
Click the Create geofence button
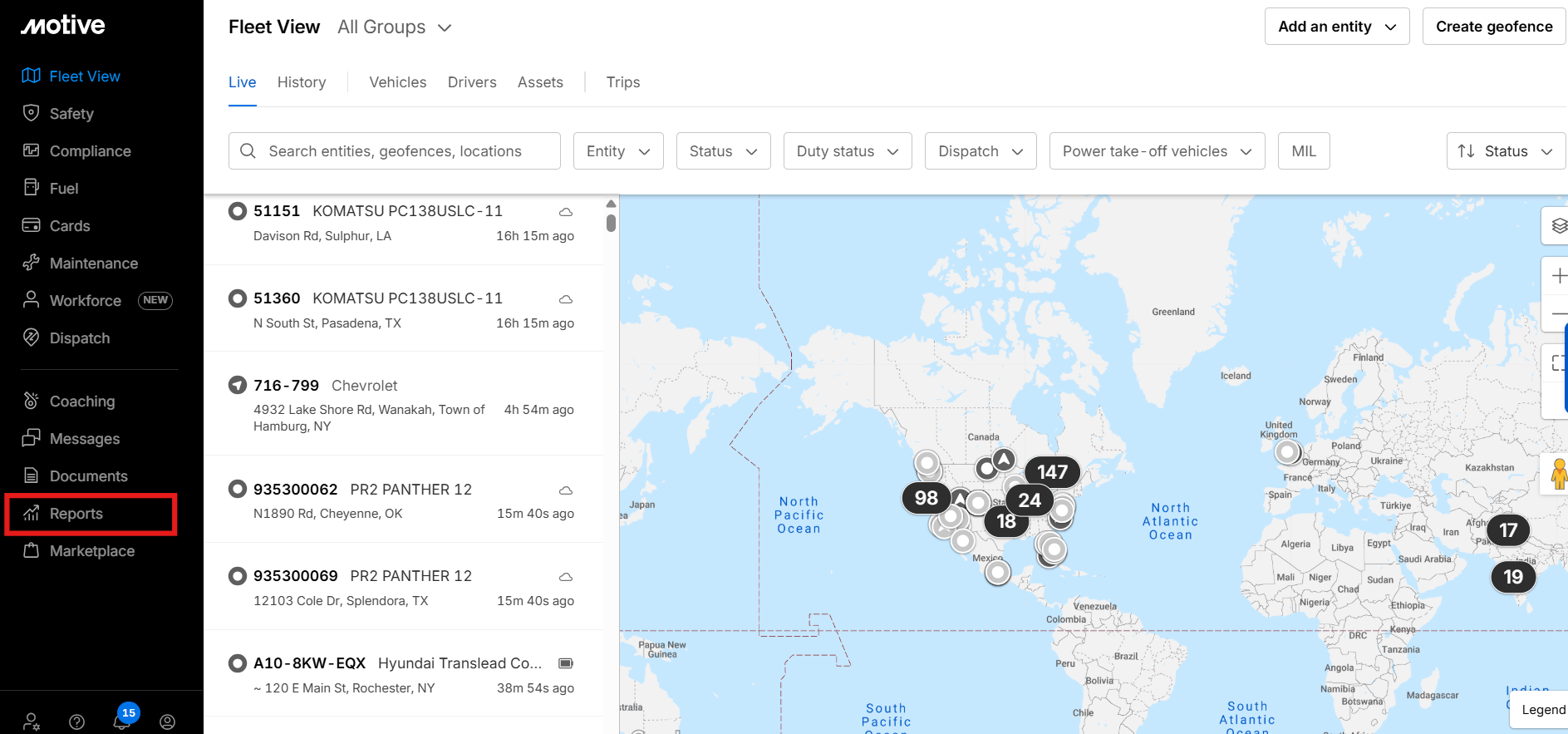(x=1493, y=27)
